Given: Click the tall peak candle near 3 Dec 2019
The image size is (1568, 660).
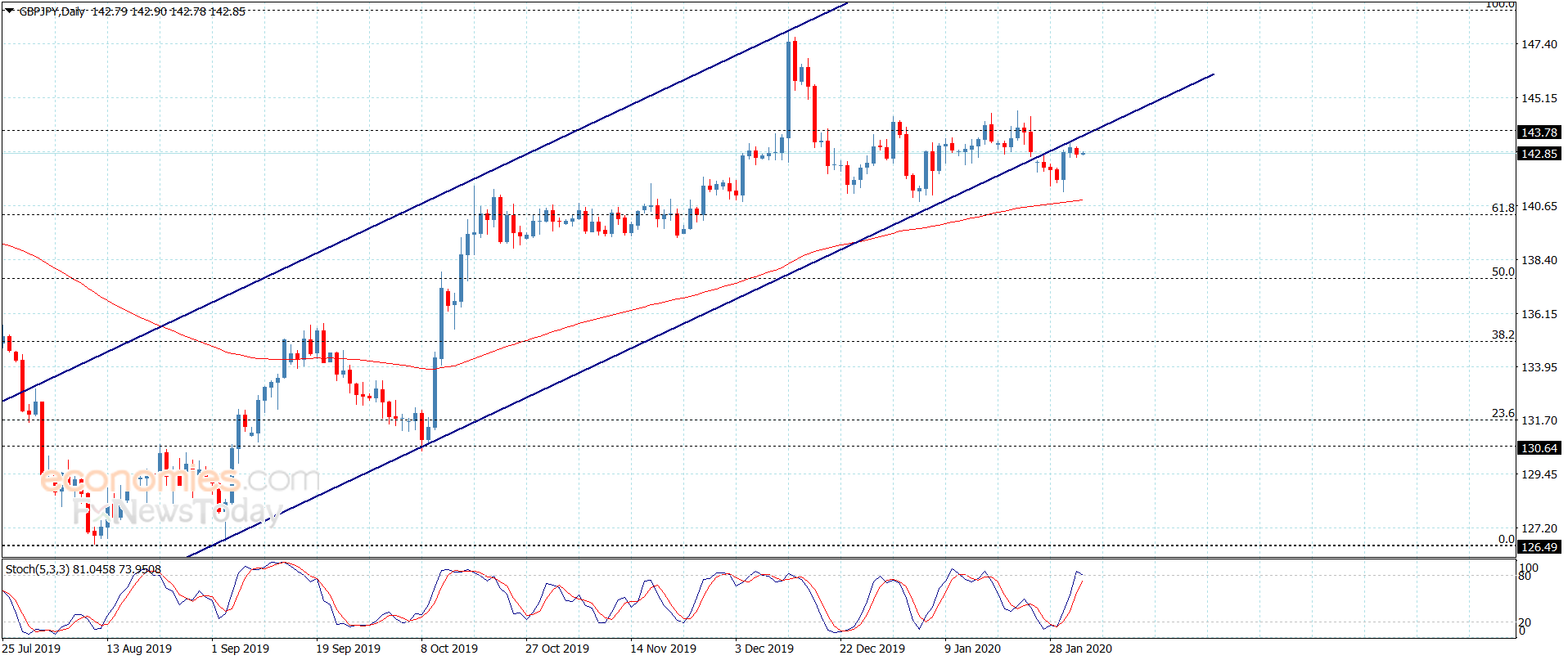Looking at the screenshot, I should pos(789,90).
